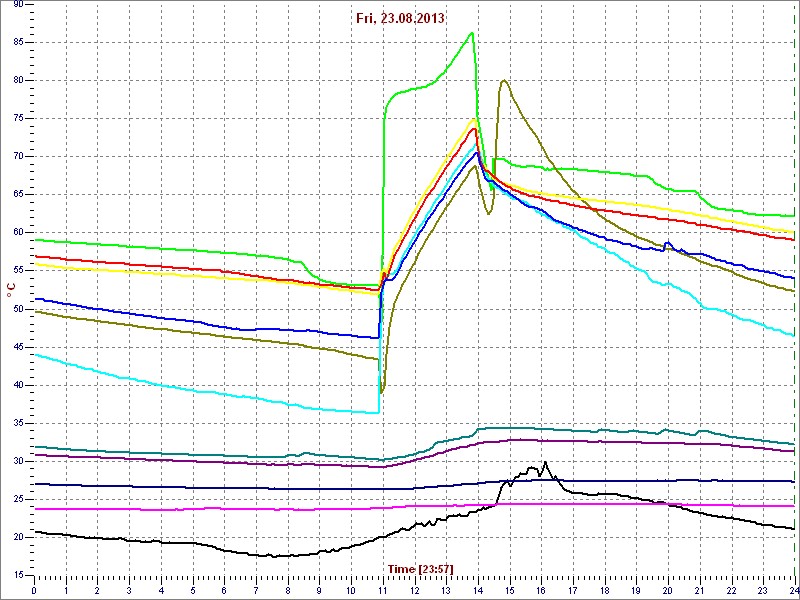The image size is (800, 600).
Task: Click the "Time [23:57]" axis caption
Action: [420, 568]
